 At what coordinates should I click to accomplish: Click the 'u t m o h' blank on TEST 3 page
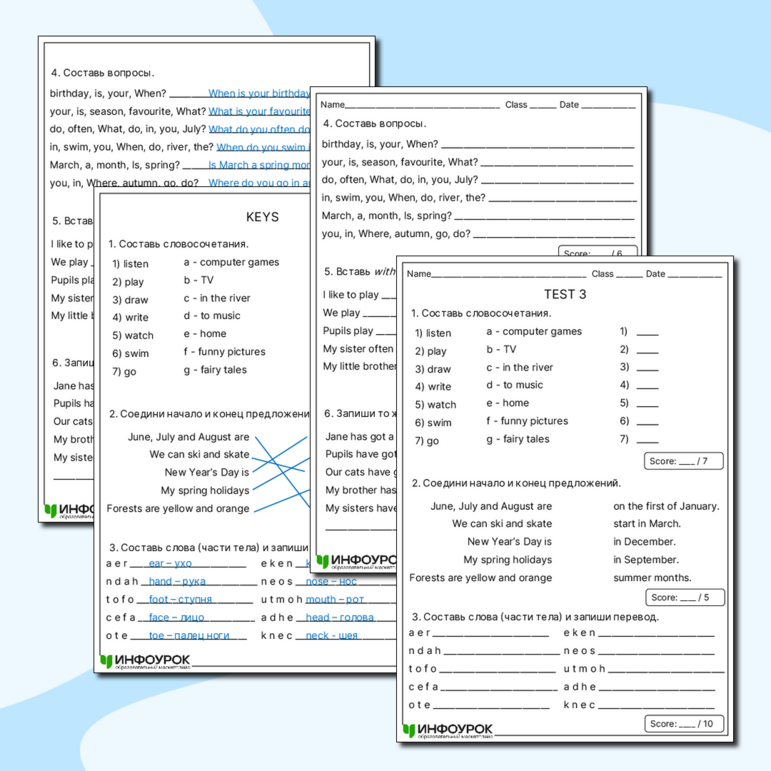[x=666, y=669]
